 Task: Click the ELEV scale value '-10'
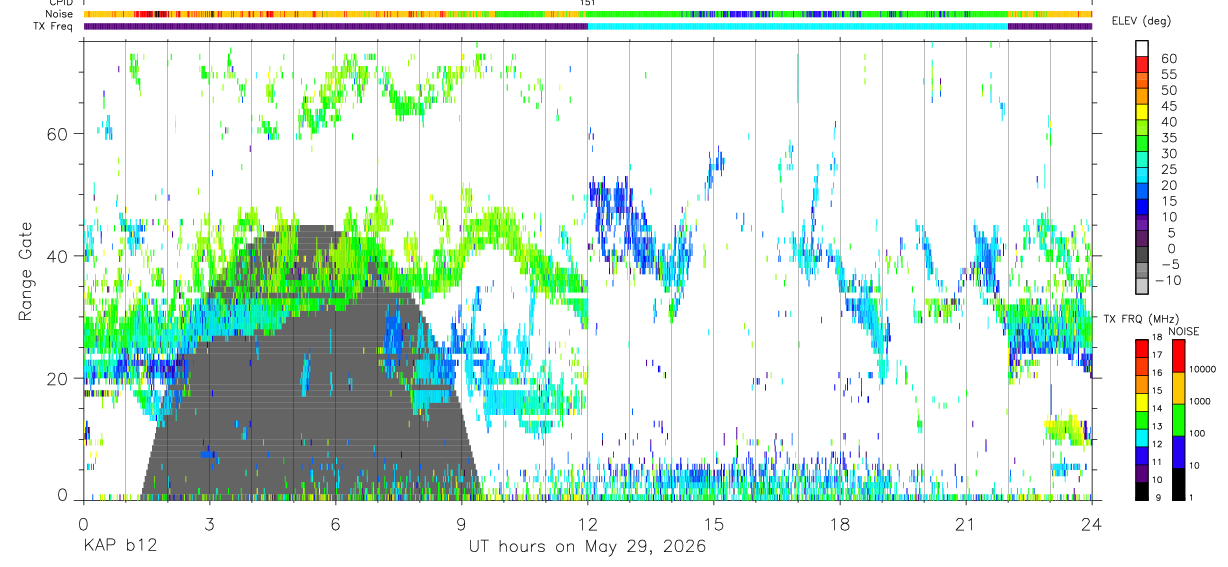(1166, 280)
